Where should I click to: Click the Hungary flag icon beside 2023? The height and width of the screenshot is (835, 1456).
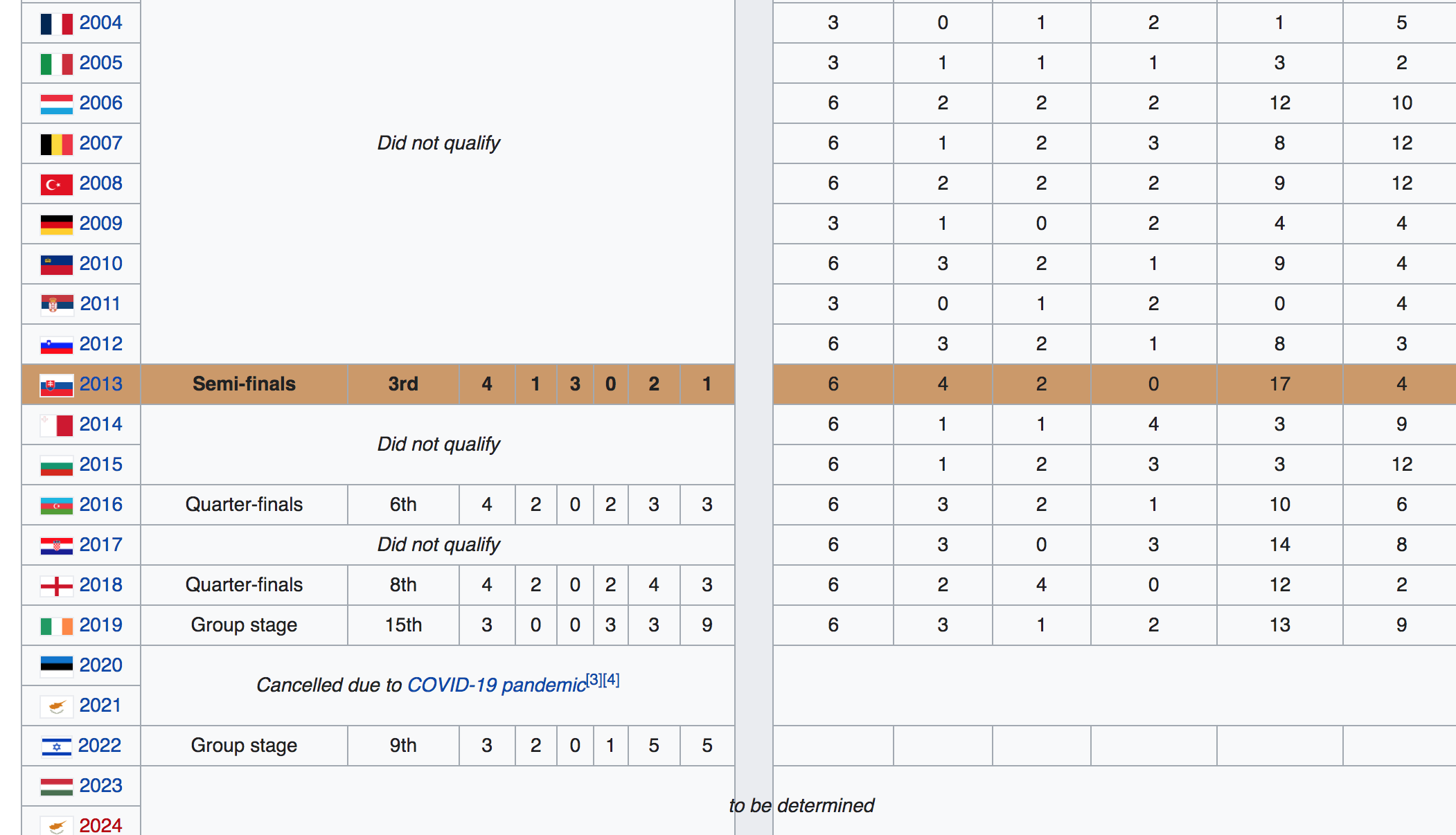[56, 787]
